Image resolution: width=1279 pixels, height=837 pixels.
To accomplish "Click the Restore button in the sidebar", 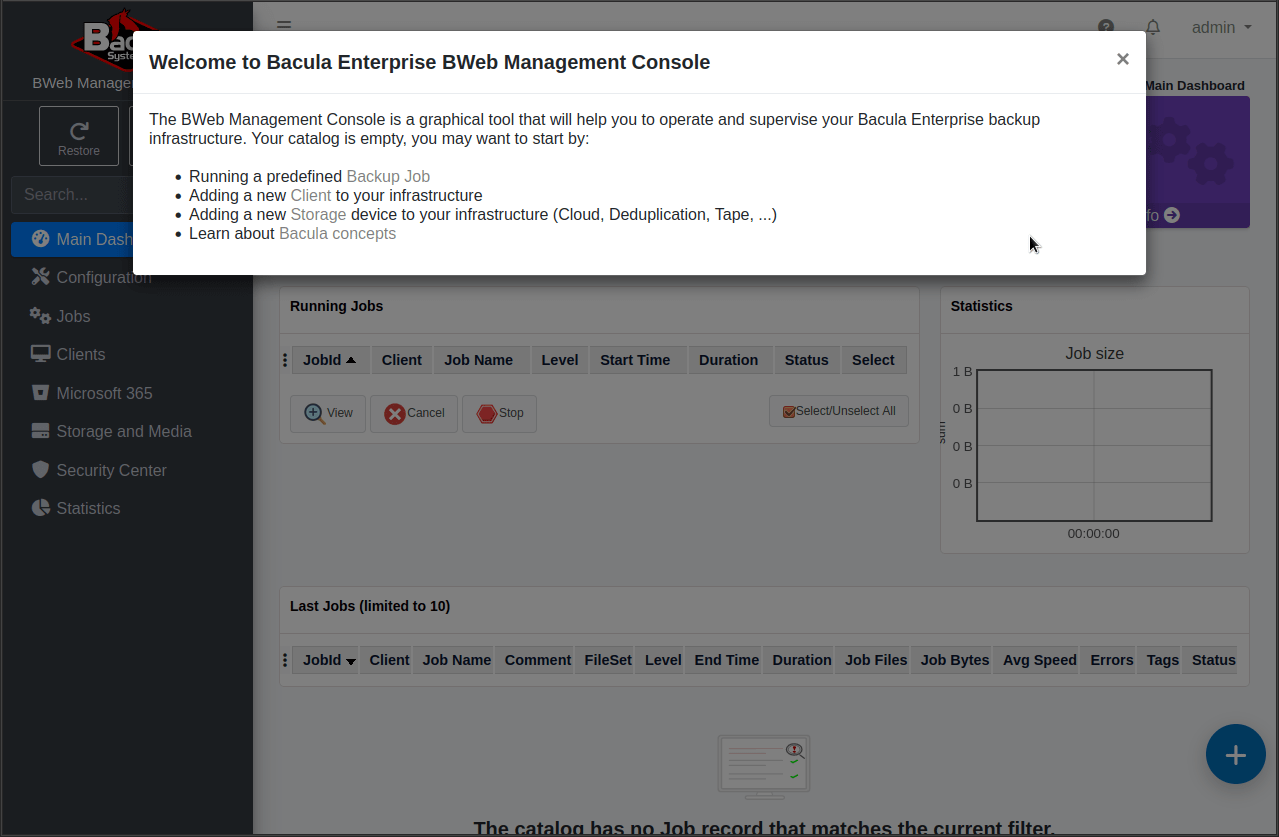I will (79, 136).
